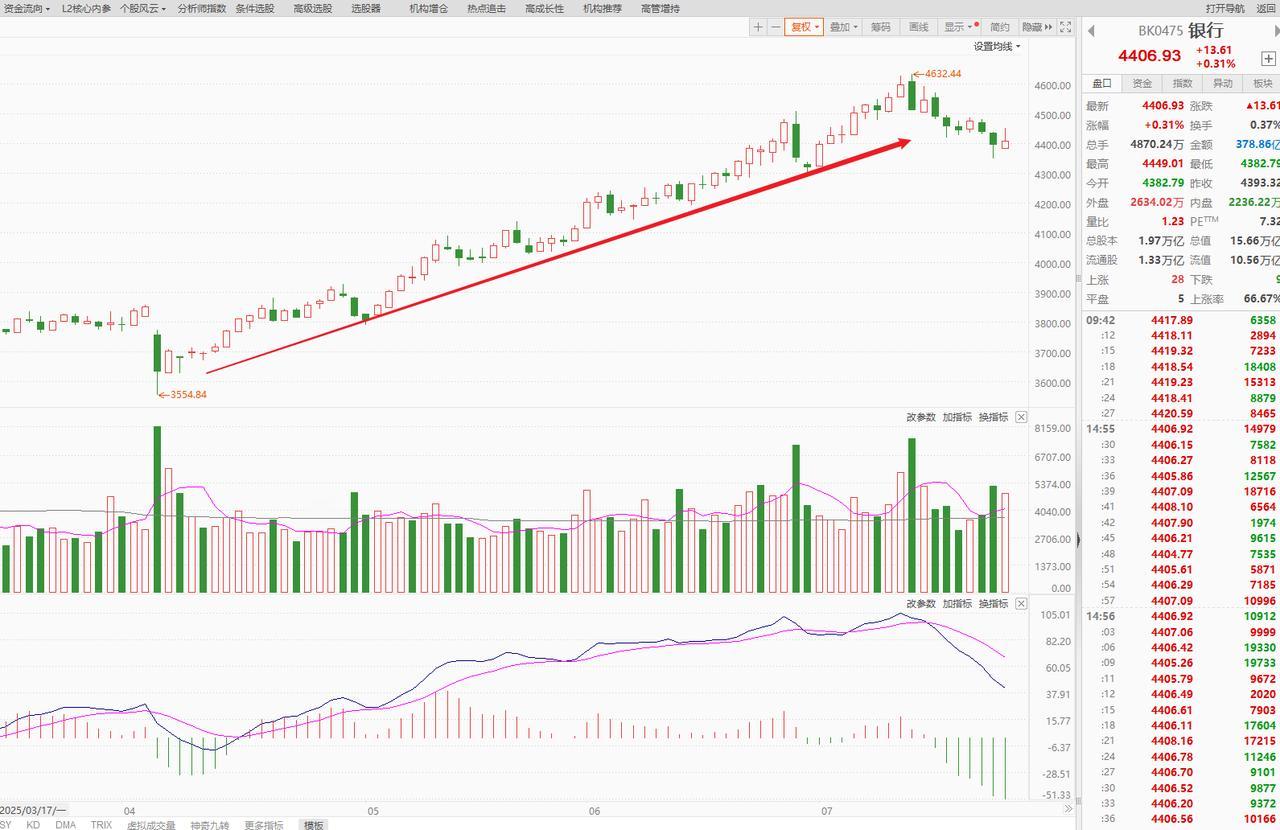Close the volume indicator panel
1280x830 pixels.
pyautogui.click(x=1021, y=417)
